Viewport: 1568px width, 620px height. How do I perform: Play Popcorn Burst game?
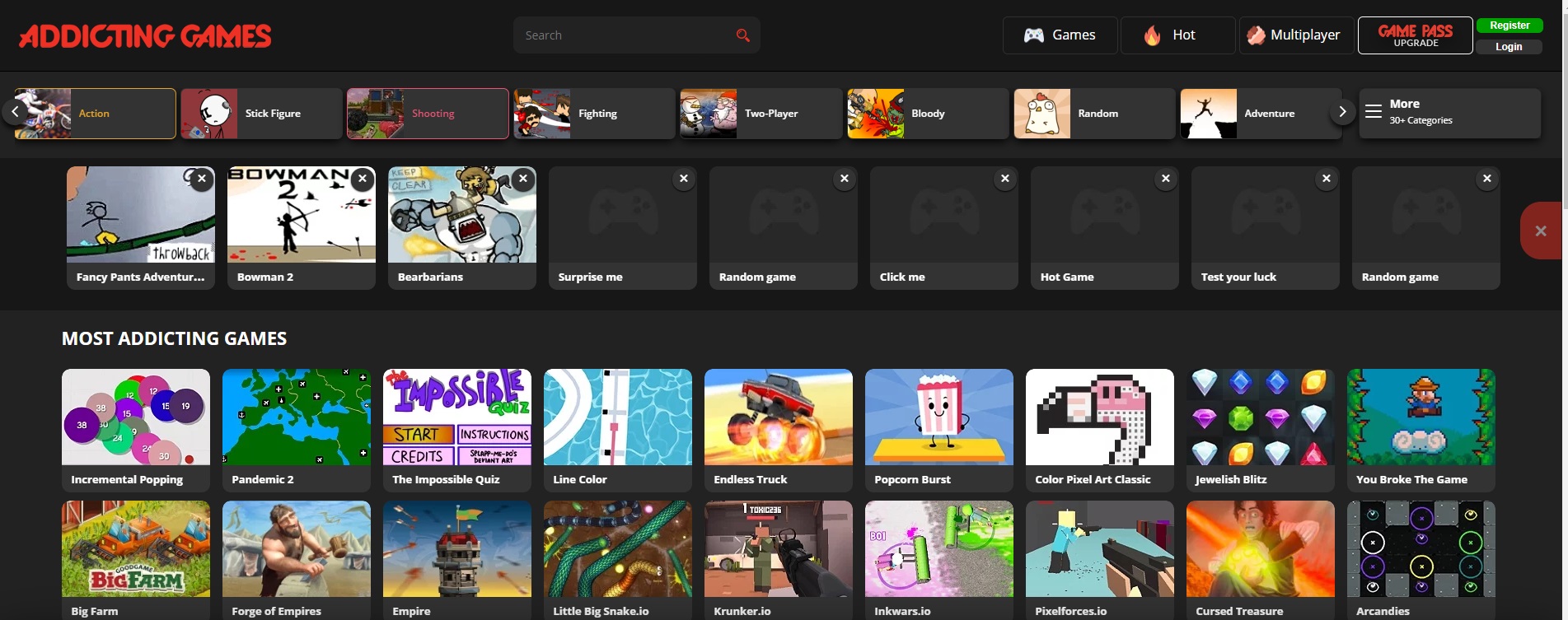tap(939, 430)
